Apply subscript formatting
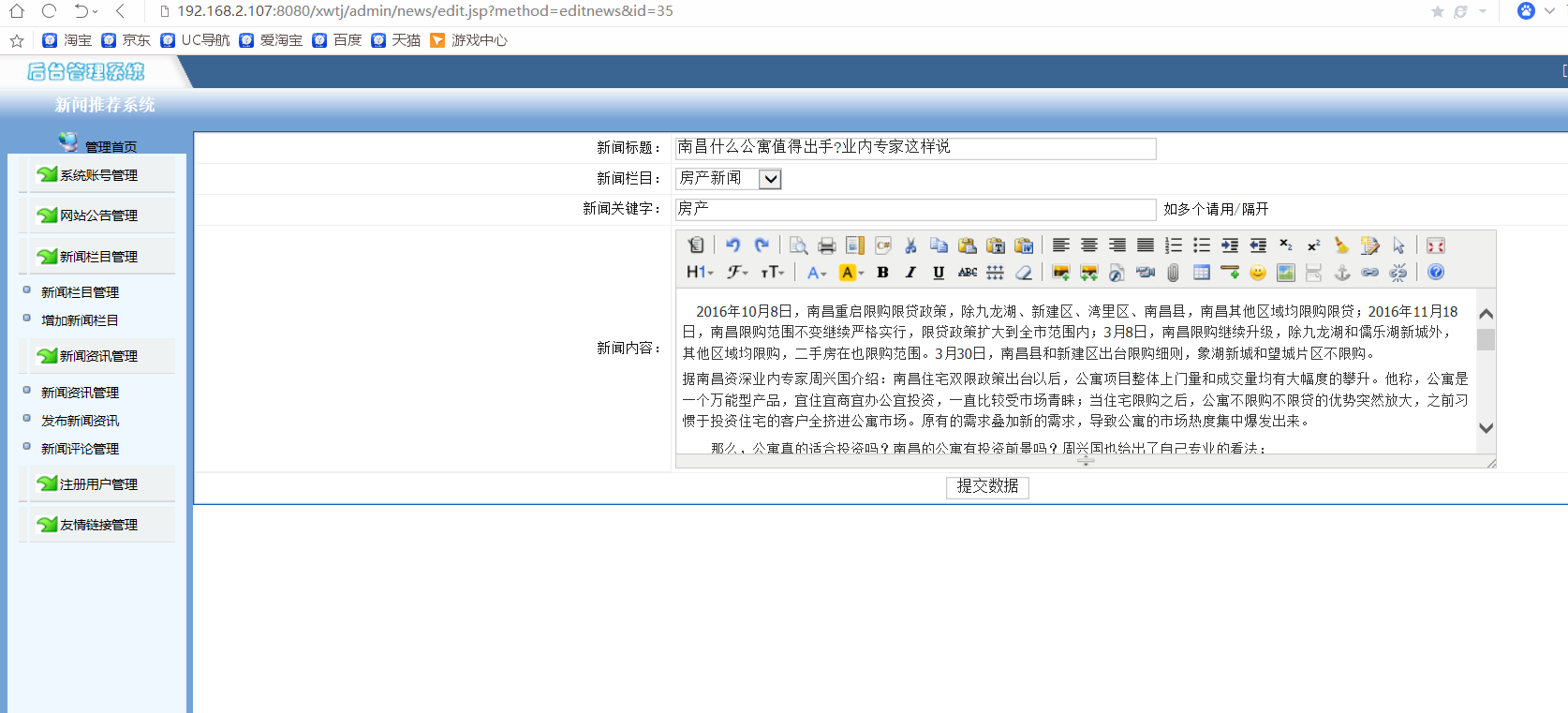The height and width of the screenshot is (713, 1568). click(x=1286, y=245)
